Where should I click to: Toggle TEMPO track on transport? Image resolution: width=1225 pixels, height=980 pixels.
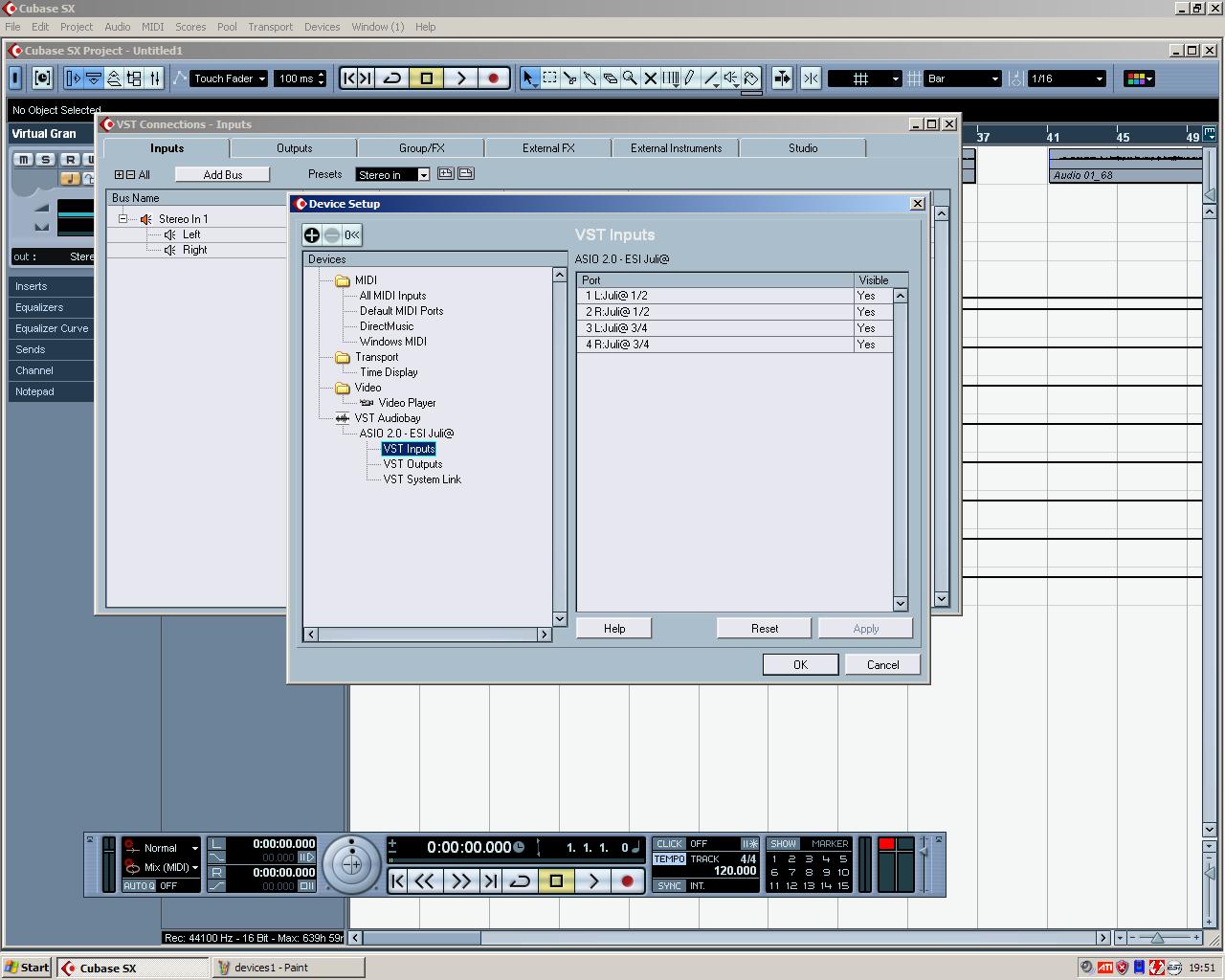(x=669, y=858)
